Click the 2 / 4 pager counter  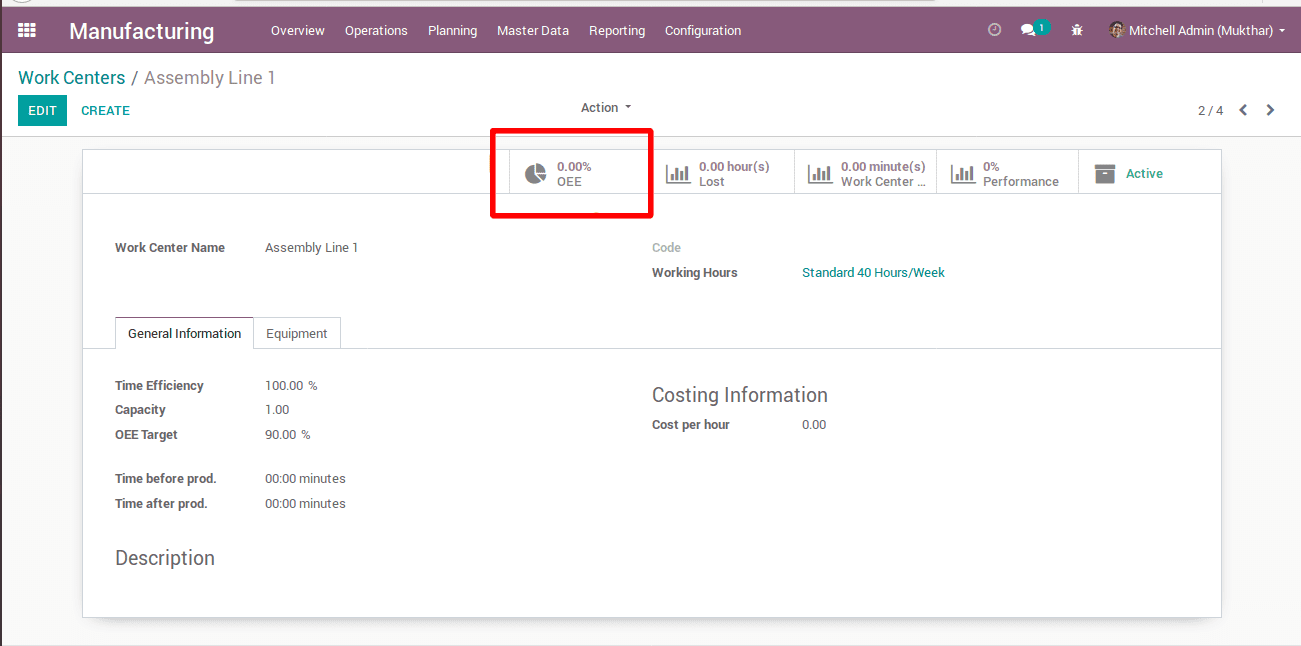point(1210,110)
